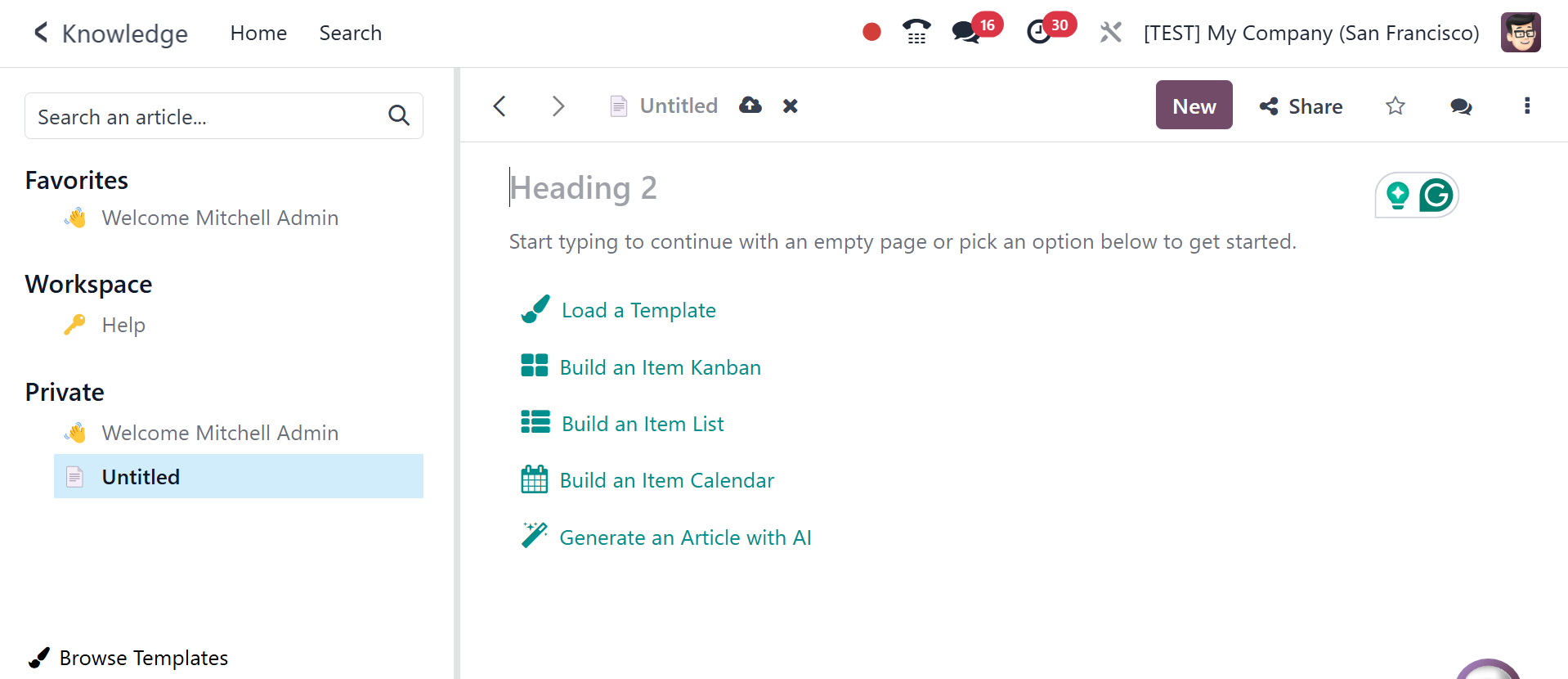
Task: Click Generate an Article with AI
Action: tap(685, 537)
